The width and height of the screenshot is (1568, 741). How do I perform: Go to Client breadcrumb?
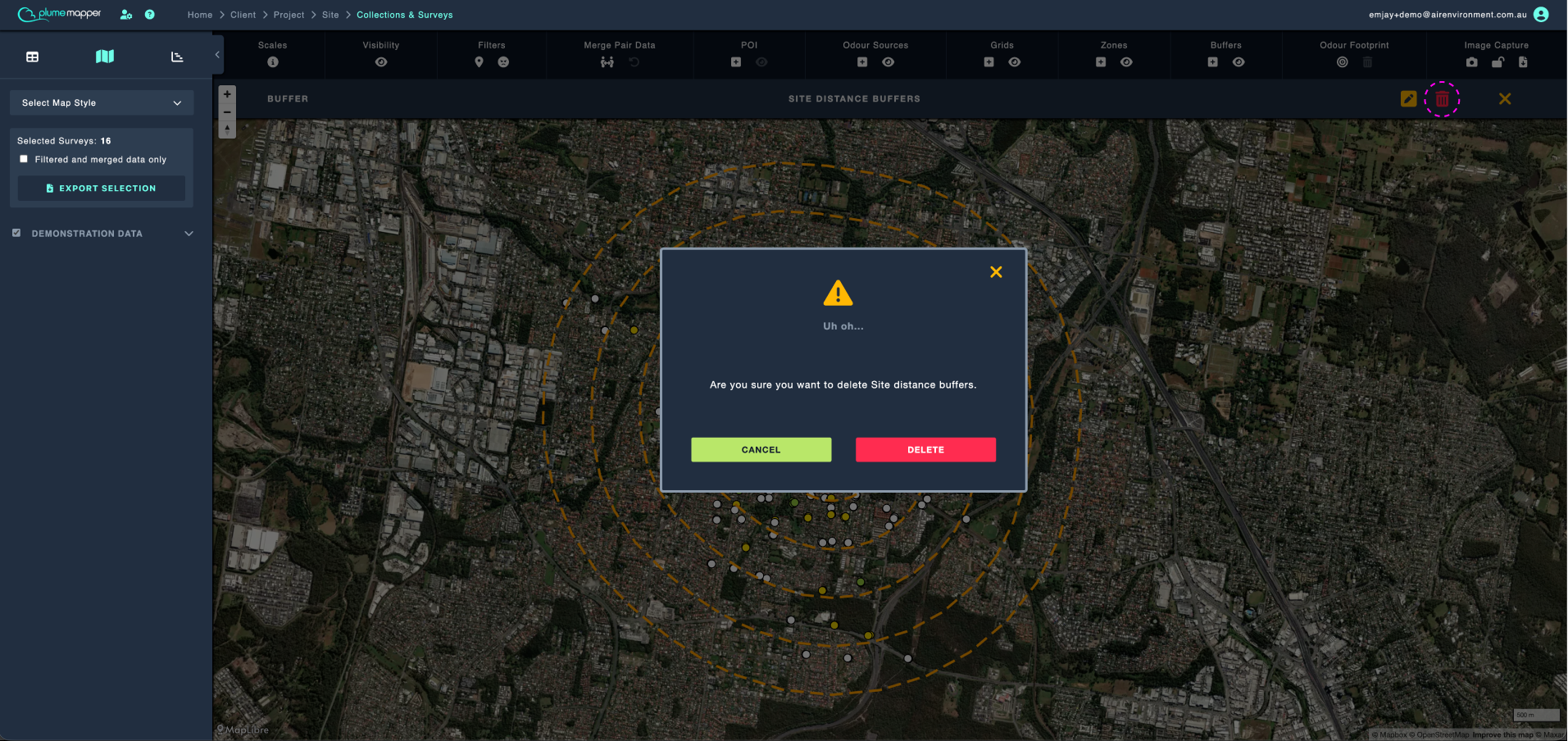[243, 15]
